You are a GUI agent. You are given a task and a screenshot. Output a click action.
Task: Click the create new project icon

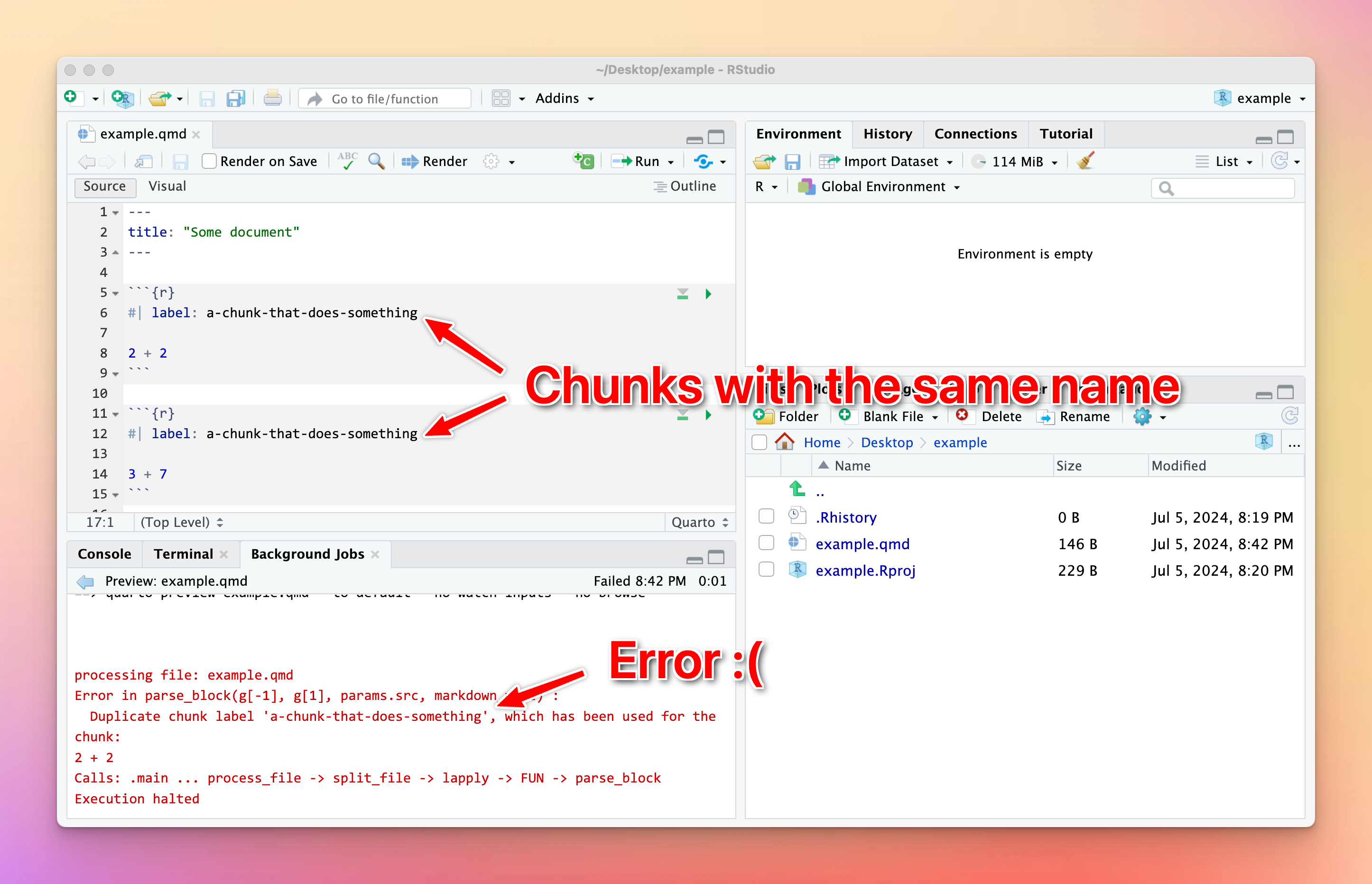point(122,99)
